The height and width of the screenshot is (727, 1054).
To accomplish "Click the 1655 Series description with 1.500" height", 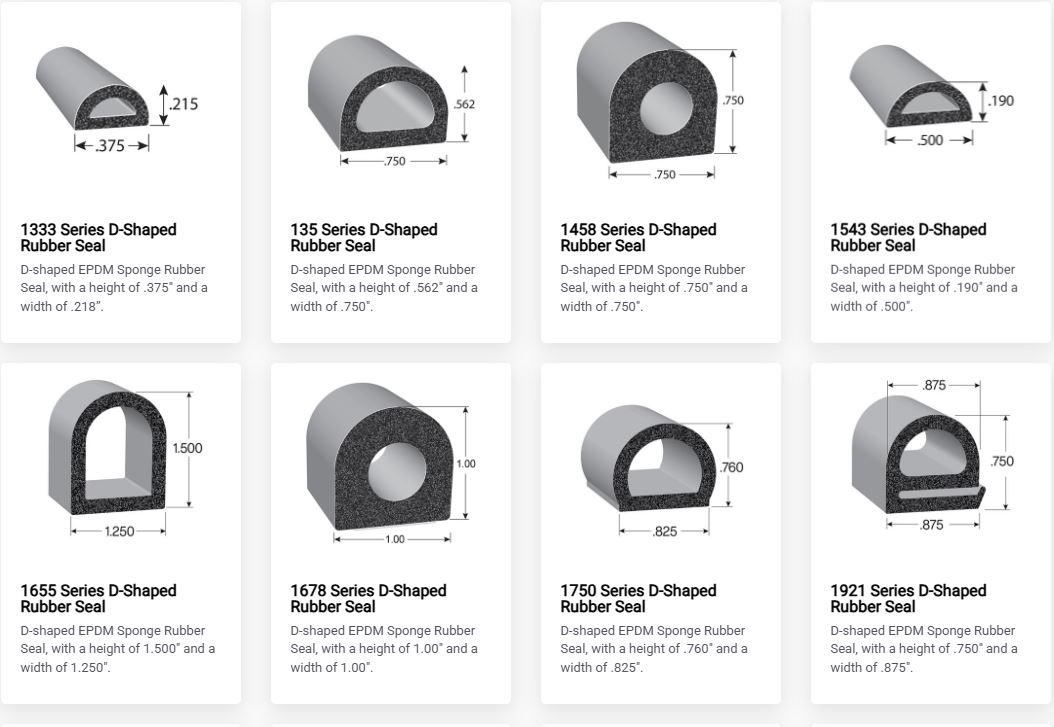I will [118, 649].
